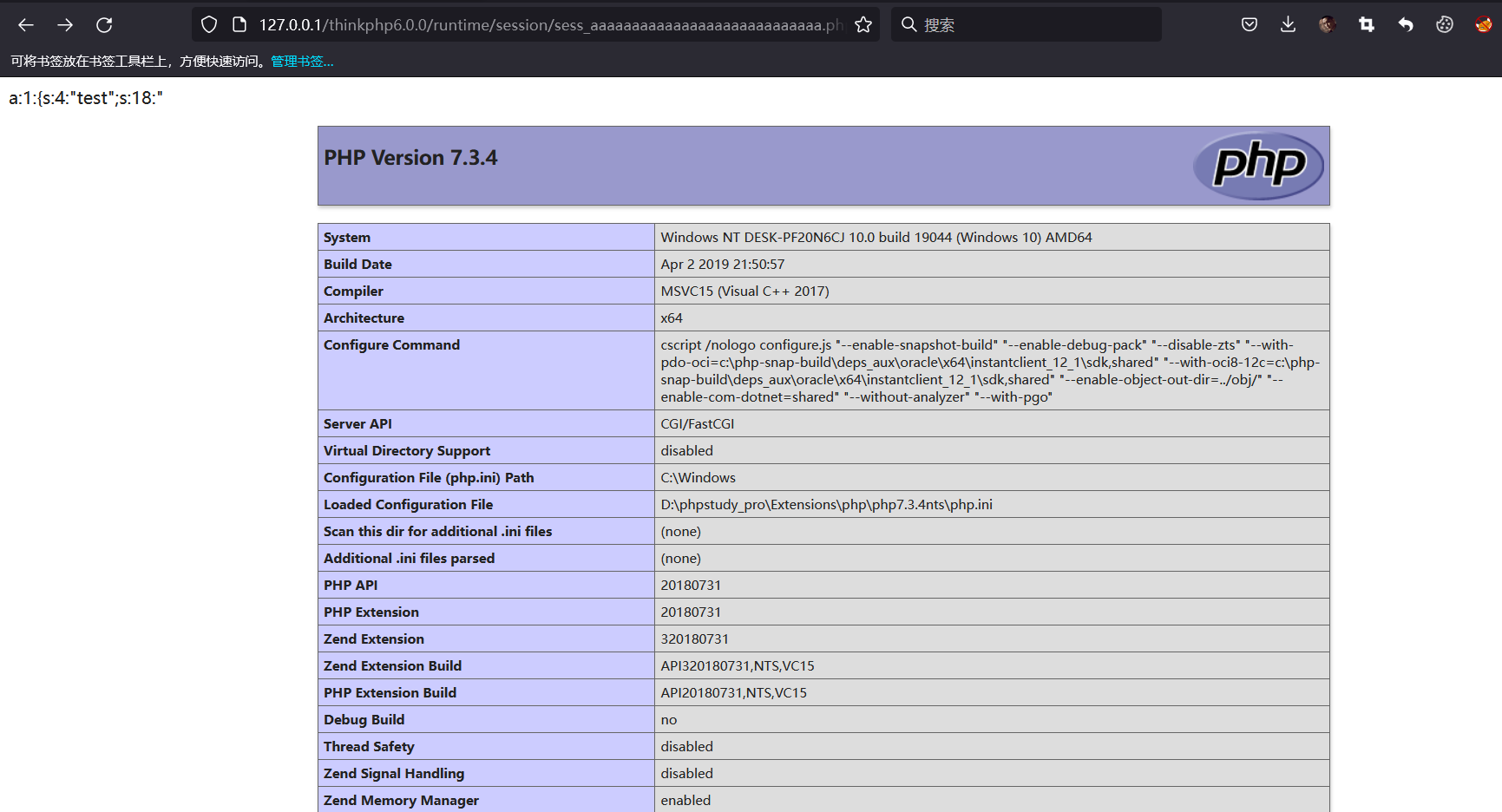Viewport: 1502px width, 812px height.
Task: Select the PHP Extension Build label
Action: pyautogui.click(x=390, y=693)
